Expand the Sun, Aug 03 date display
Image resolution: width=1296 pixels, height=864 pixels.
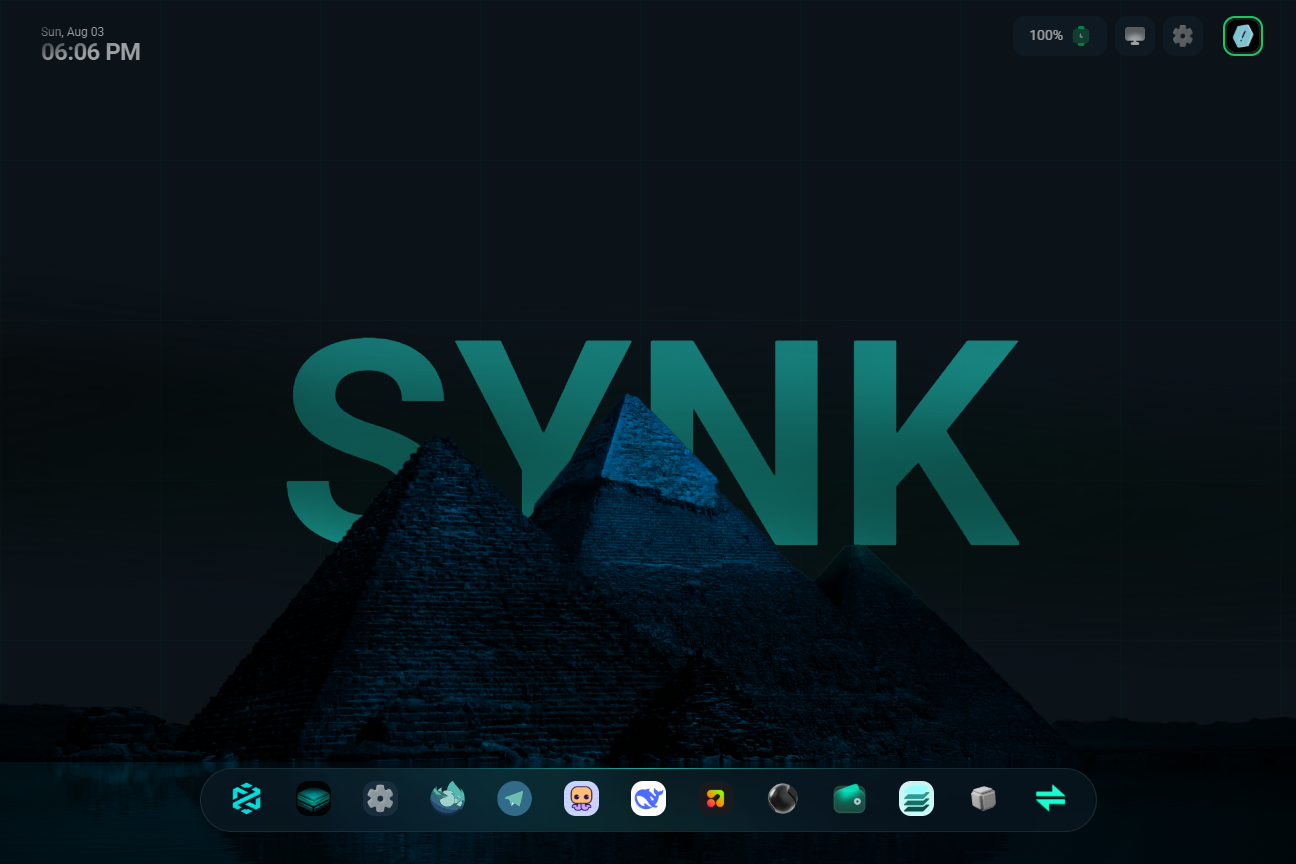74,31
